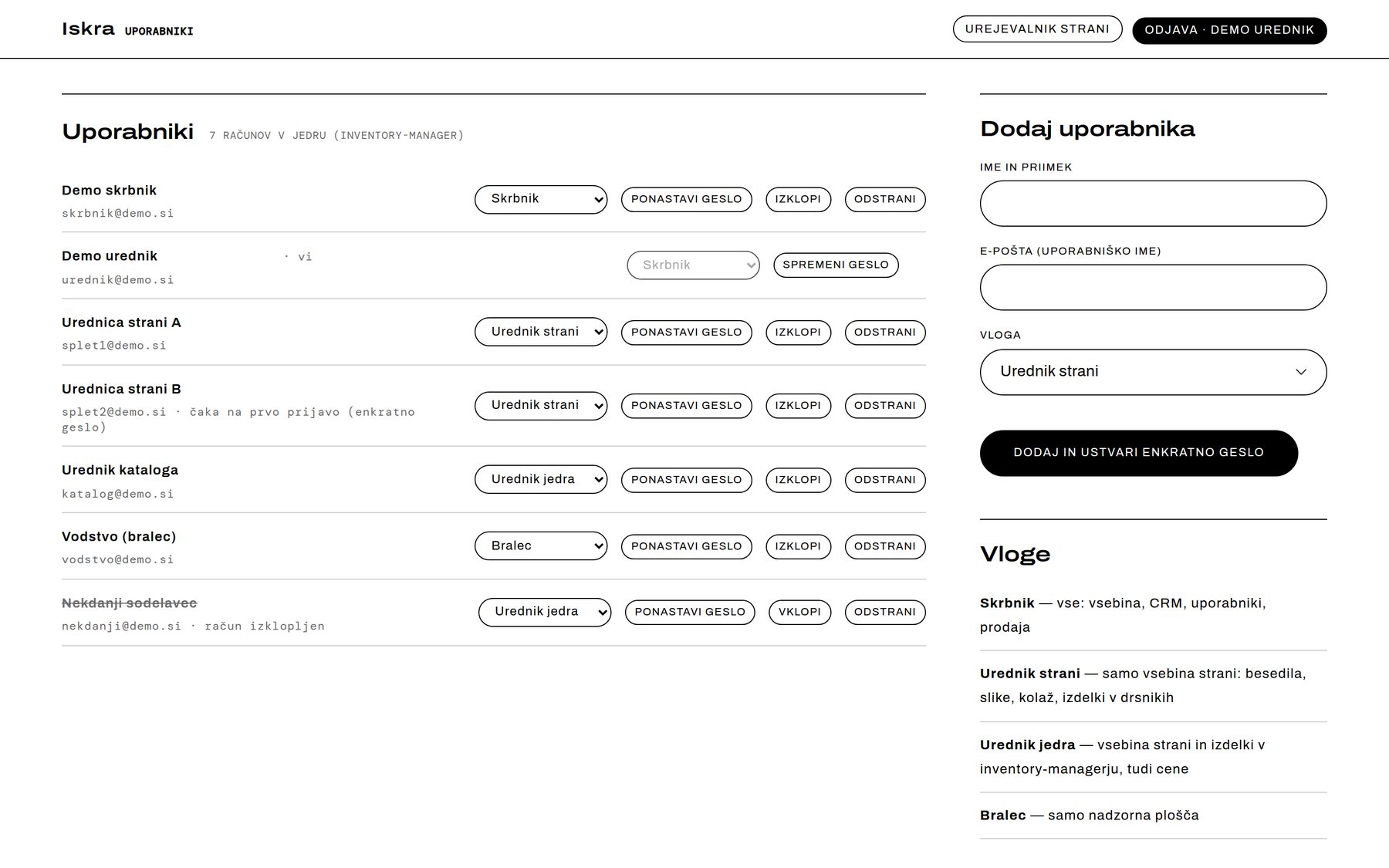Open the role dropdown for Demo skrbnik
This screenshot has height=868, width=1389.
tap(541, 199)
